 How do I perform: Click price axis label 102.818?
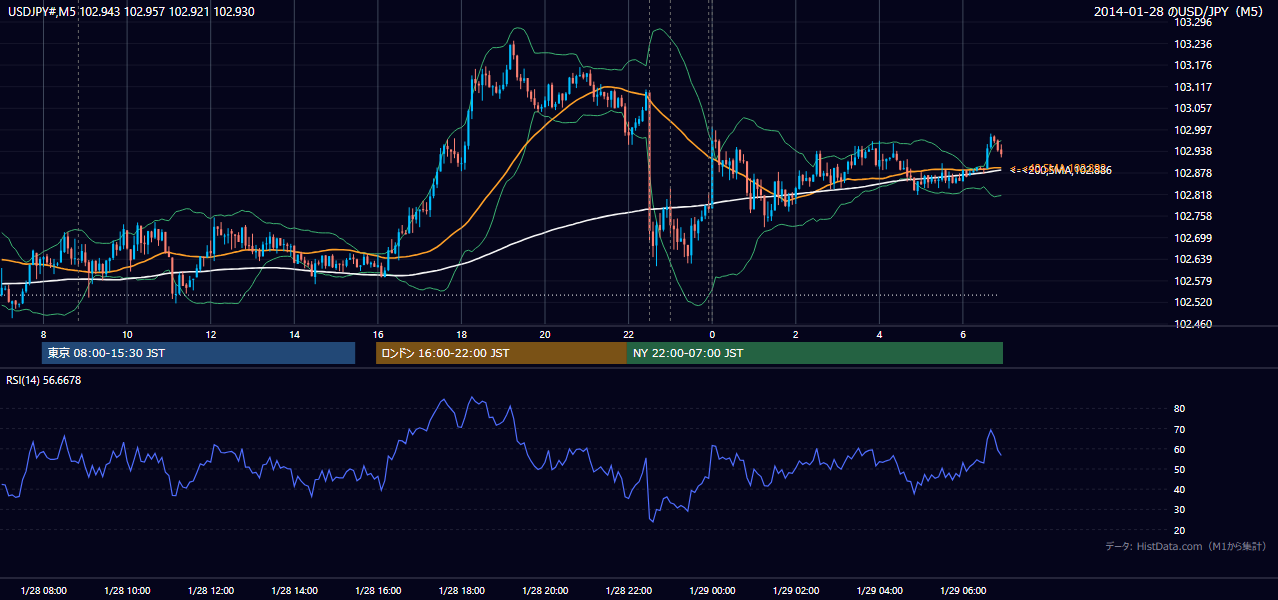[1193, 194]
